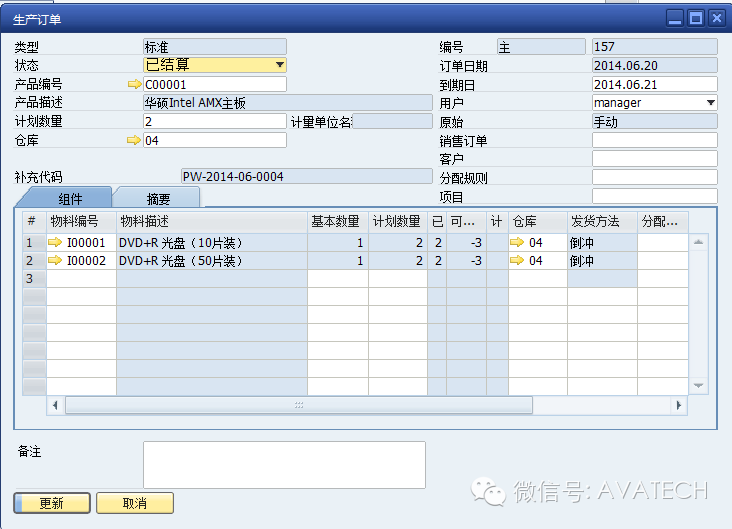
Task: Click the horizontal scrollbar right arrow
Action: 679,405
